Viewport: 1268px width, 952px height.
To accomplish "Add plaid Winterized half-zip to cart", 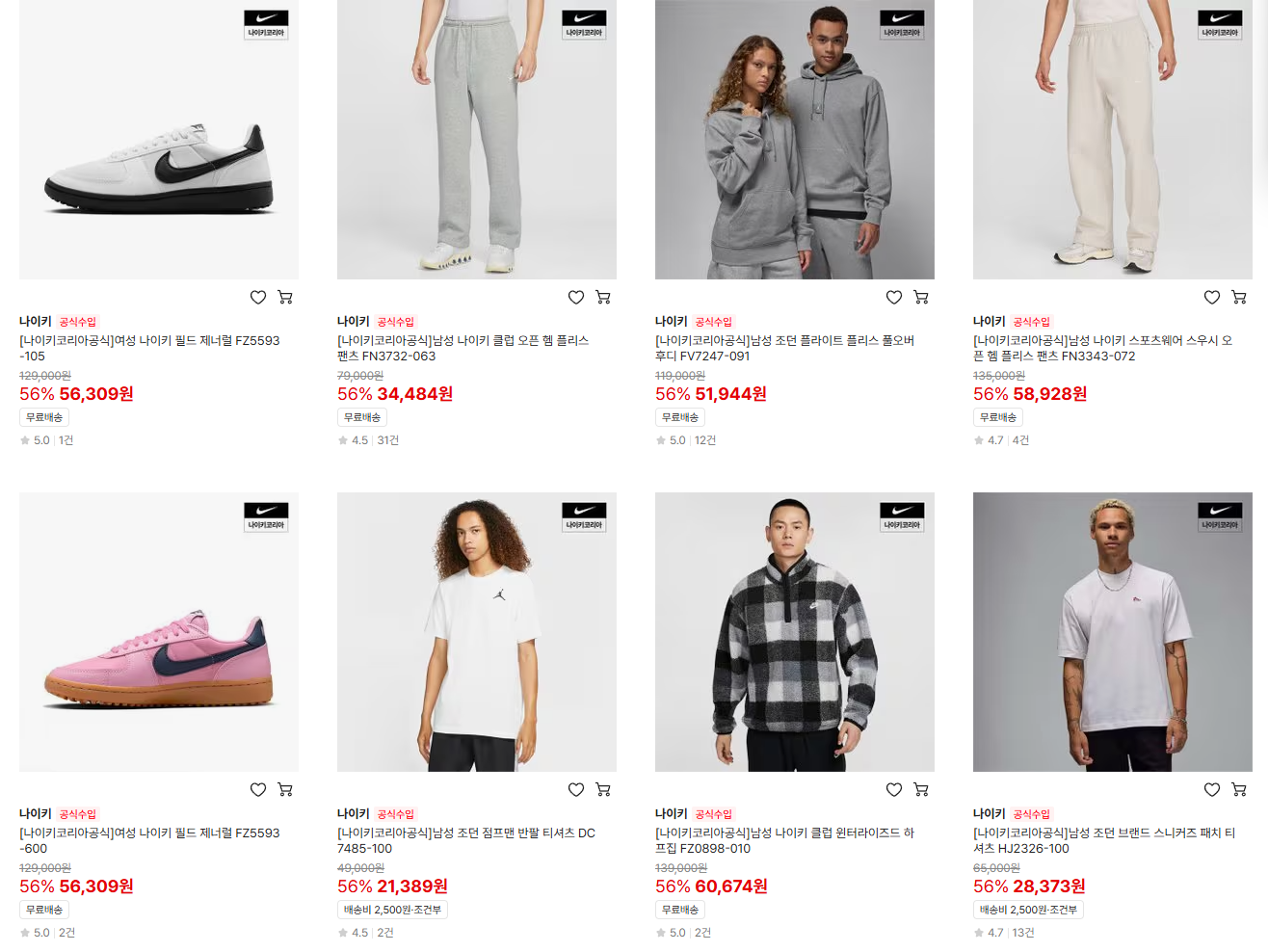I will pyautogui.click(x=921, y=790).
